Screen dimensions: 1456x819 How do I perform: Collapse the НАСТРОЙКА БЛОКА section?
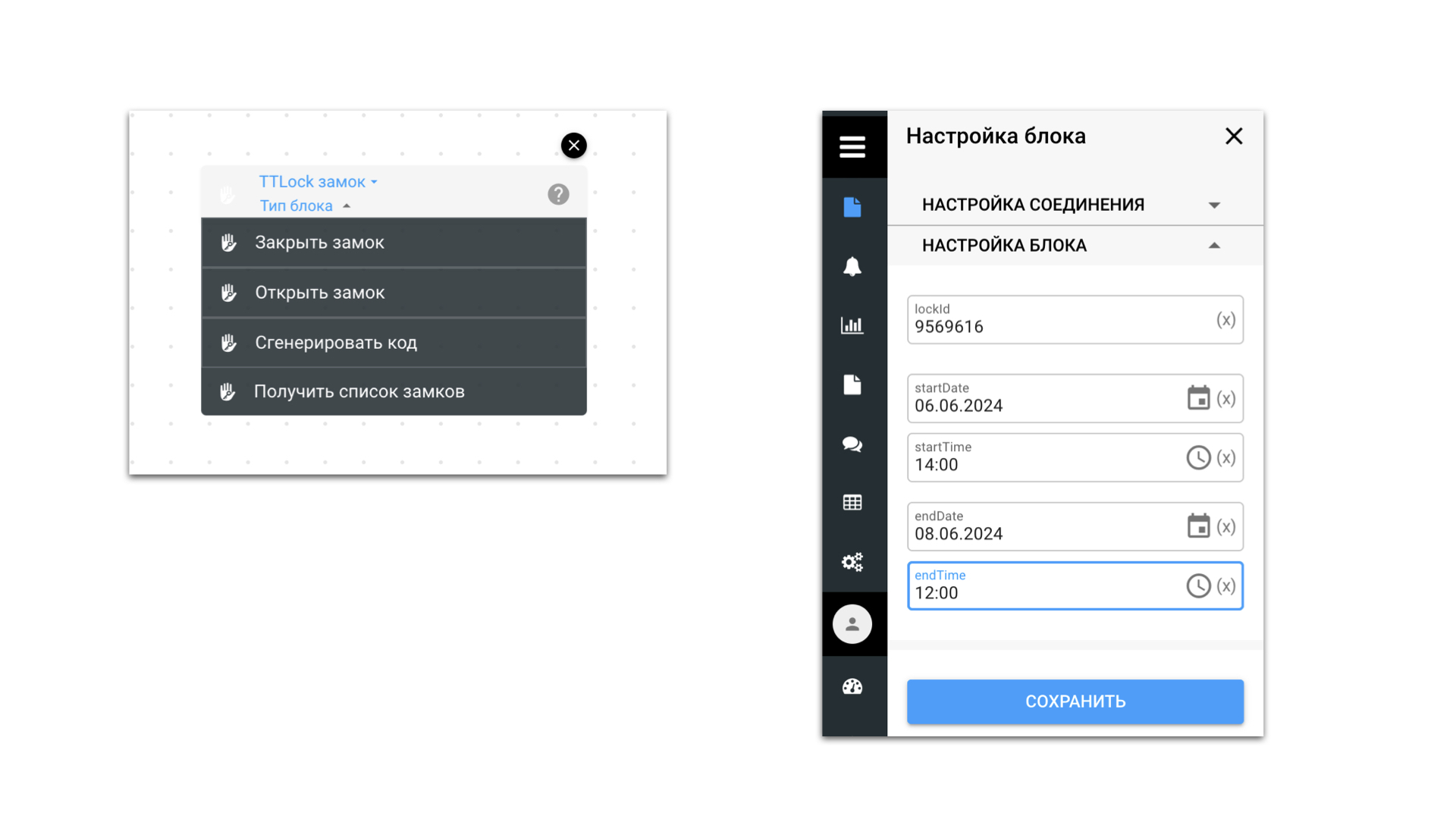click(x=1075, y=246)
